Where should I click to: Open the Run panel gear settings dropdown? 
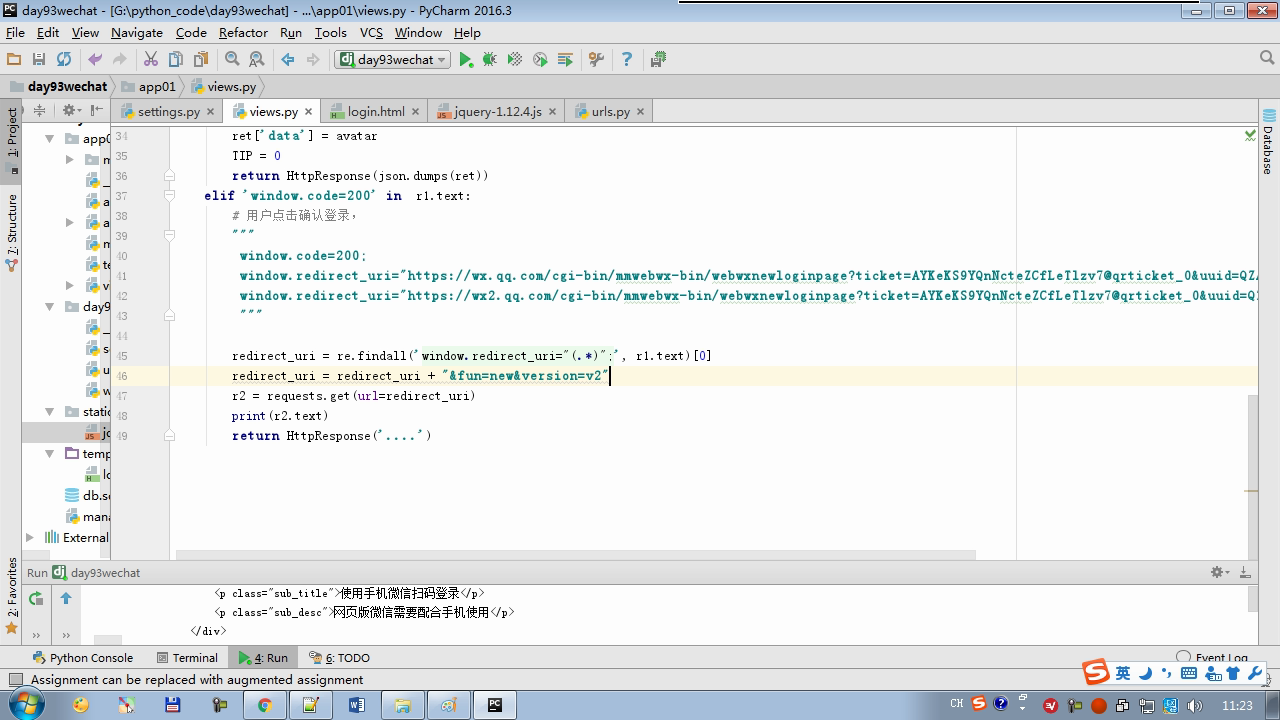(x=1219, y=572)
